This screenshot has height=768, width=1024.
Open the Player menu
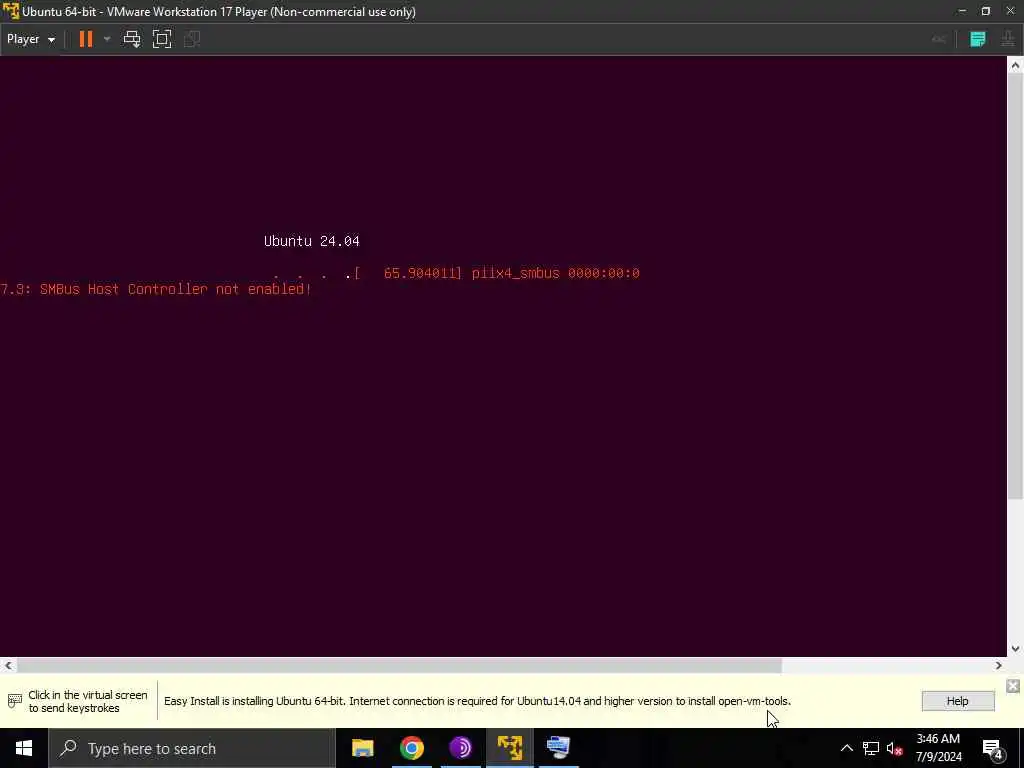(x=31, y=39)
